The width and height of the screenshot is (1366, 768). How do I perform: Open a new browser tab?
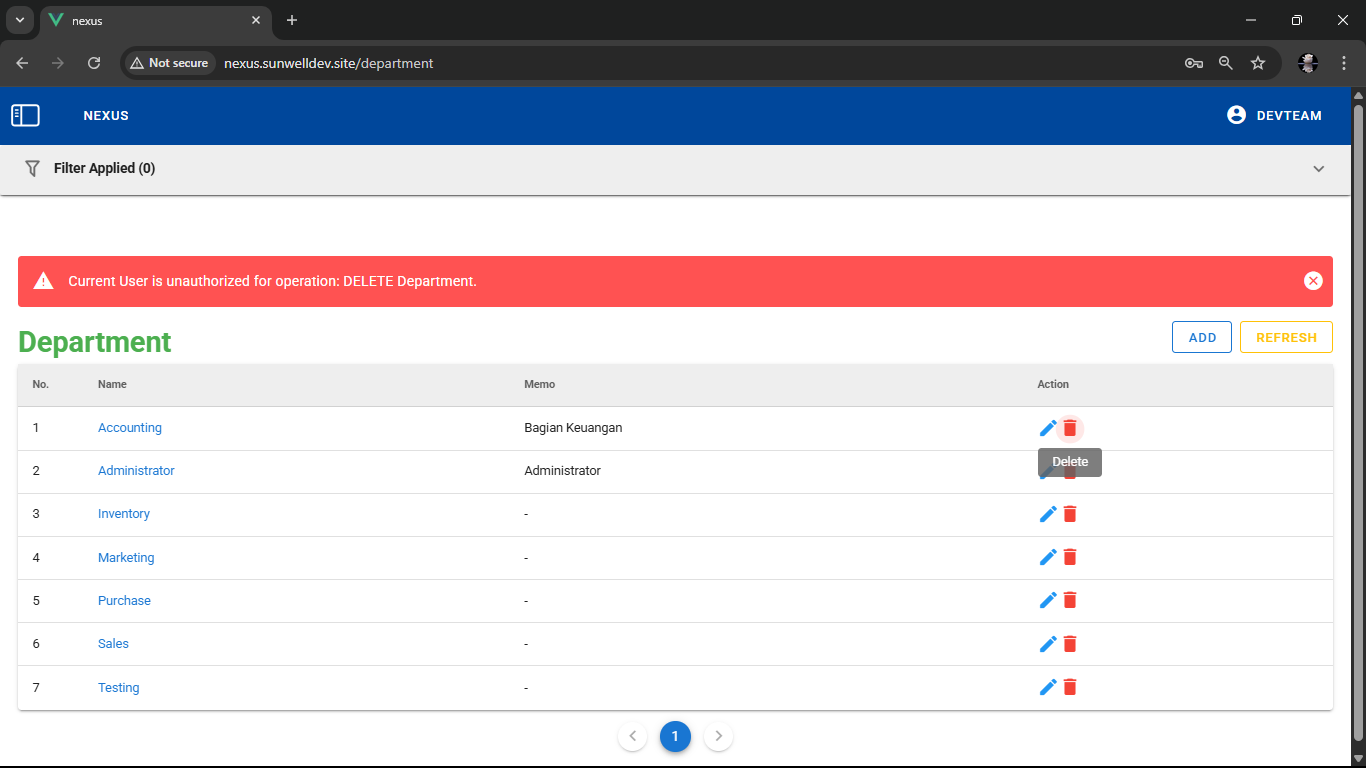click(292, 20)
